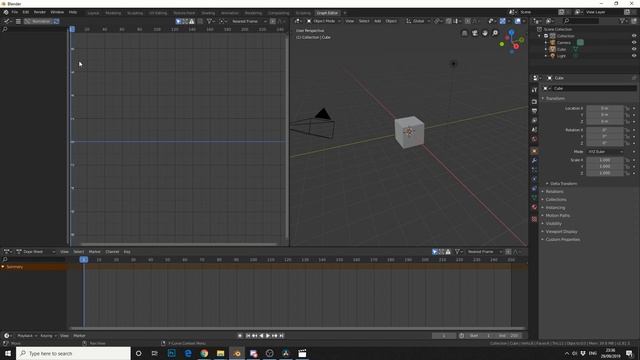
Task: Click the red X axis on navigation gizmo
Action: [516, 47]
